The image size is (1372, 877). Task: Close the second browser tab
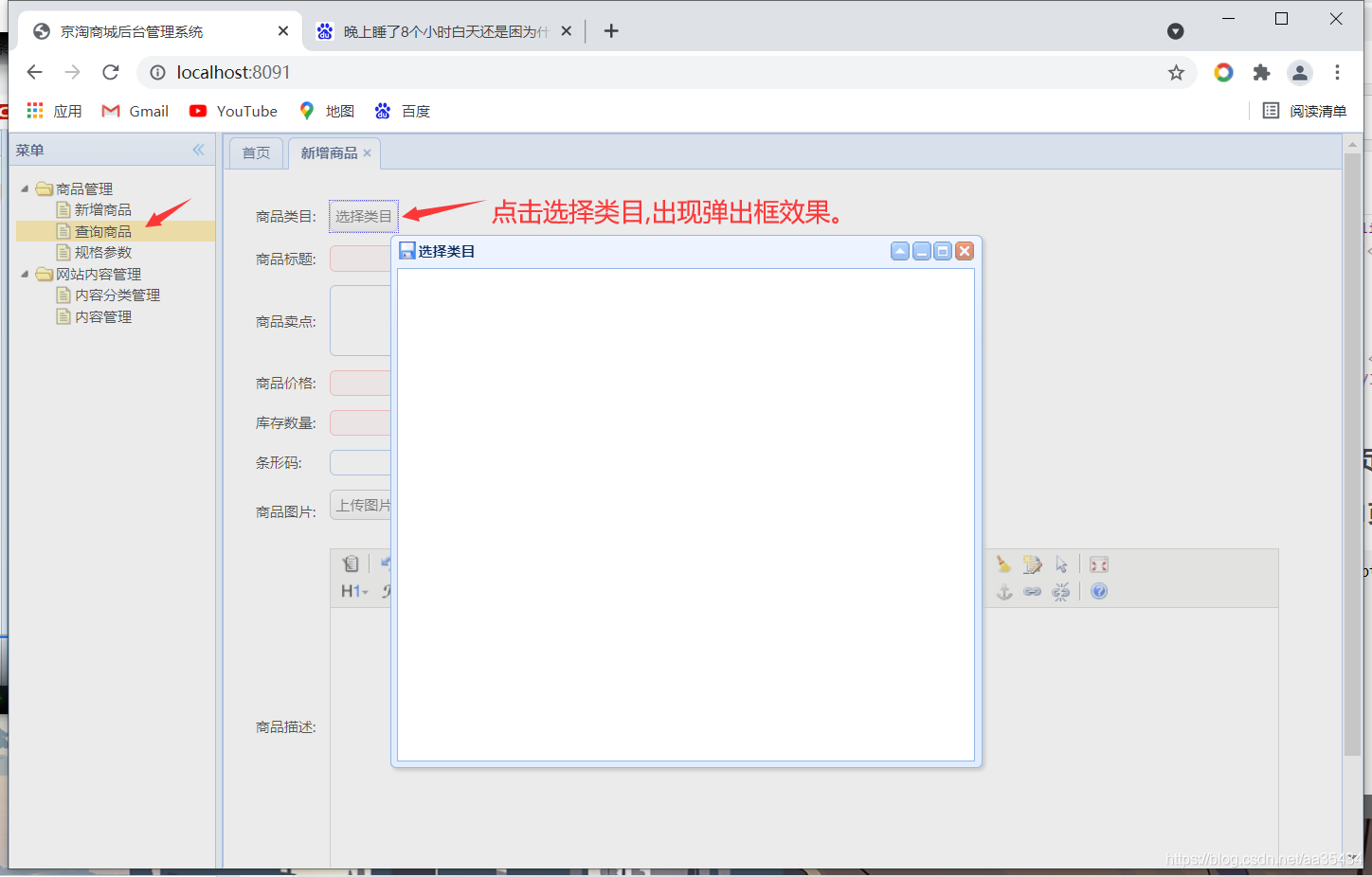[x=566, y=31]
